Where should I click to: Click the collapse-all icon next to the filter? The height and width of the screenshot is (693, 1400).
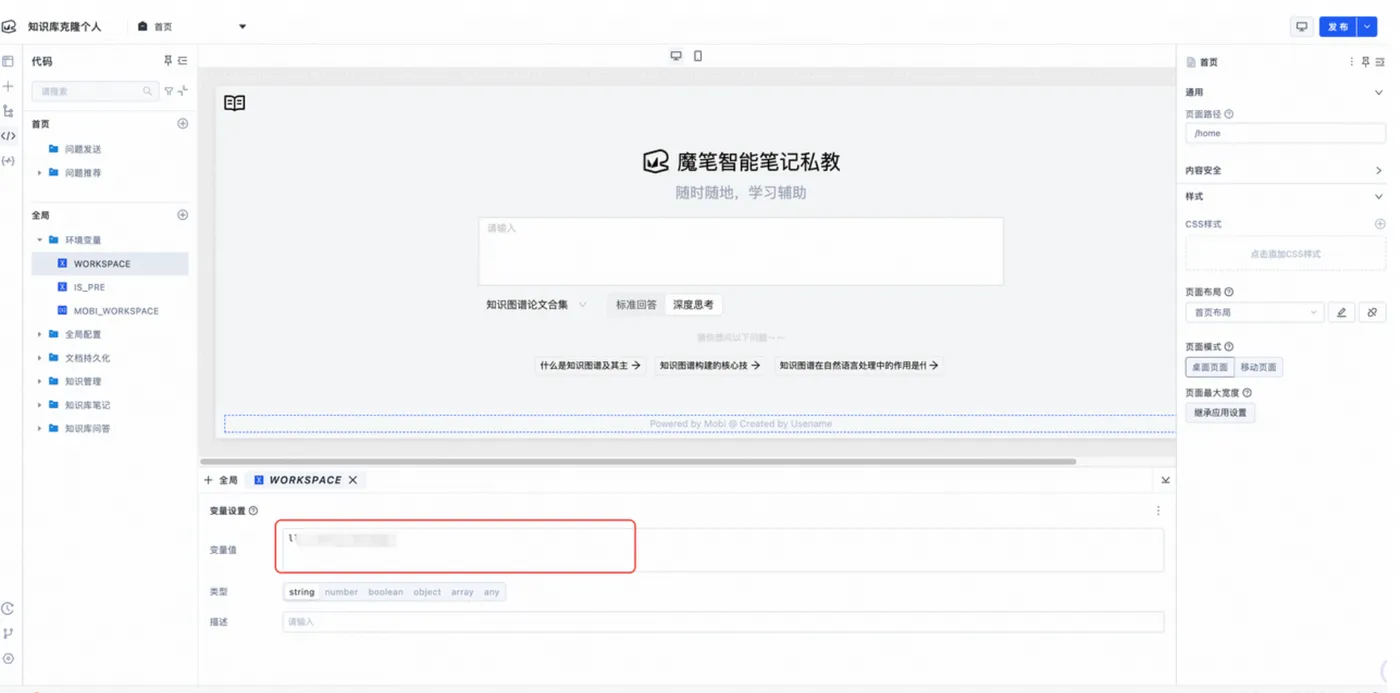click(x=183, y=91)
